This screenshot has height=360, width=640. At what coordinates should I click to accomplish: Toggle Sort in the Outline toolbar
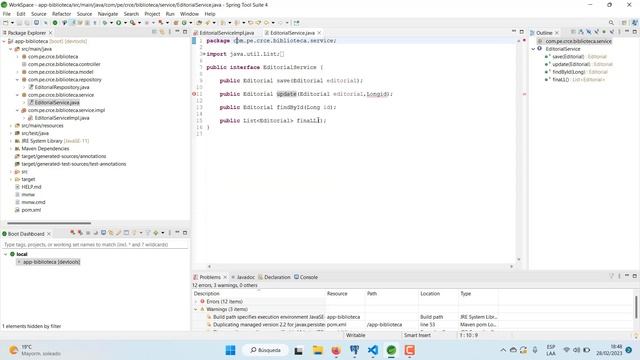point(581,32)
